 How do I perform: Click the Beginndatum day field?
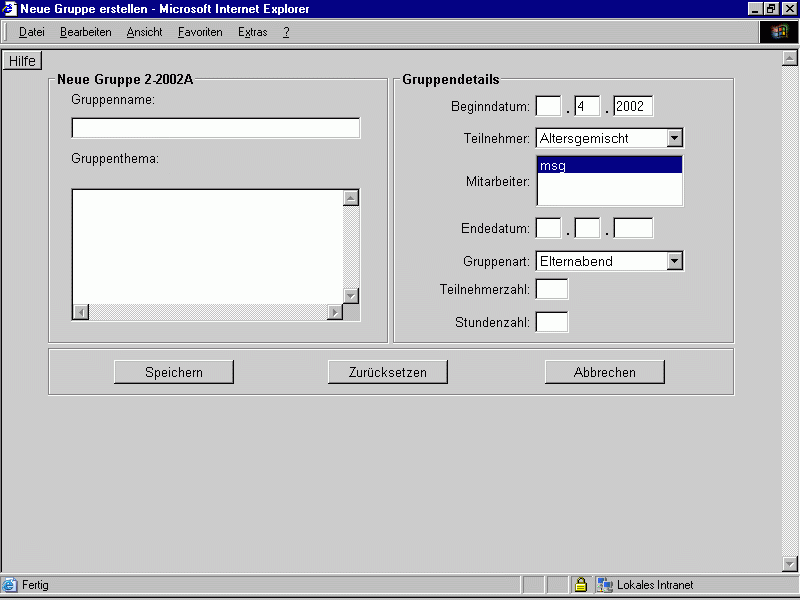point(548,106)
